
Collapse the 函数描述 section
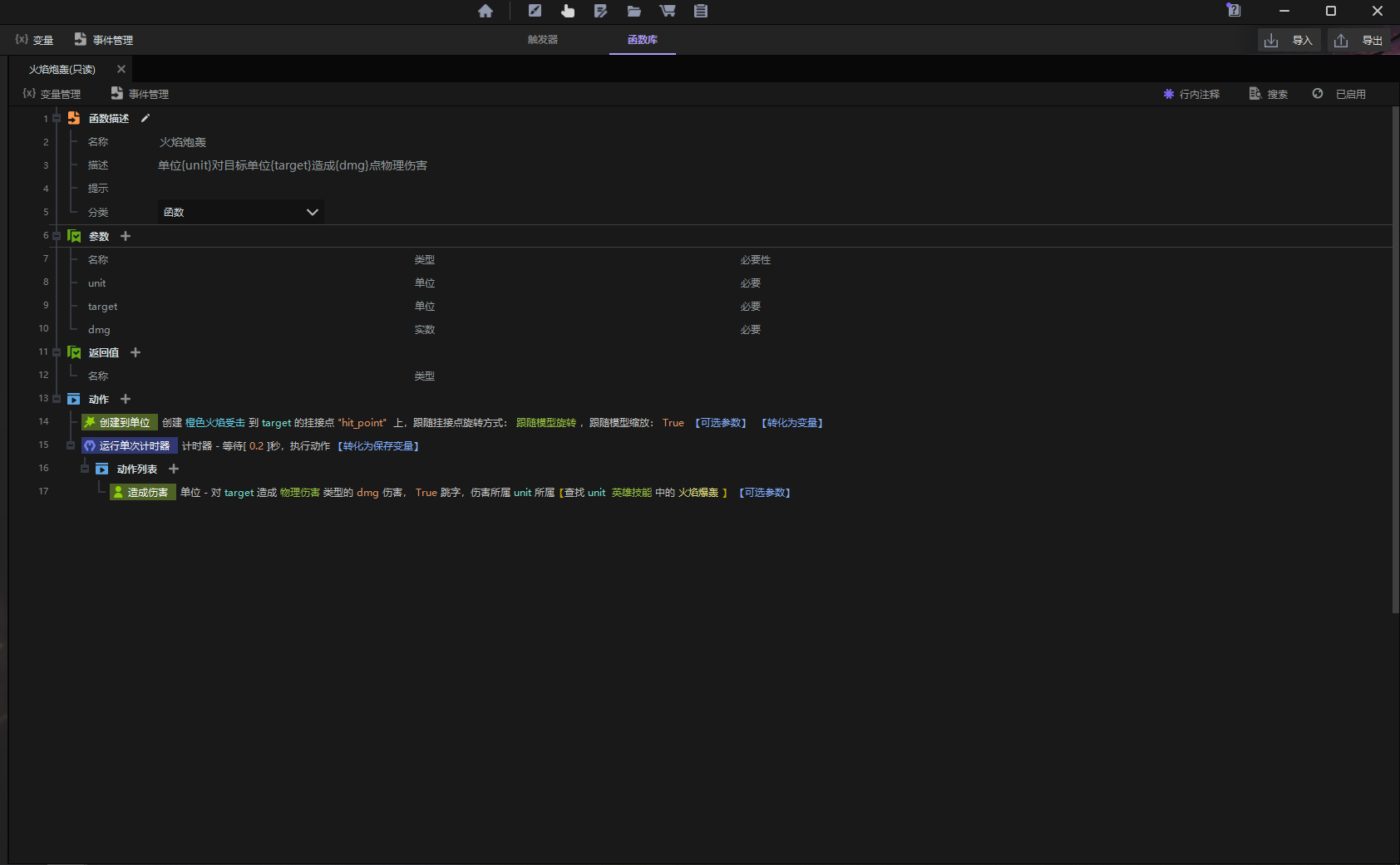57,118
